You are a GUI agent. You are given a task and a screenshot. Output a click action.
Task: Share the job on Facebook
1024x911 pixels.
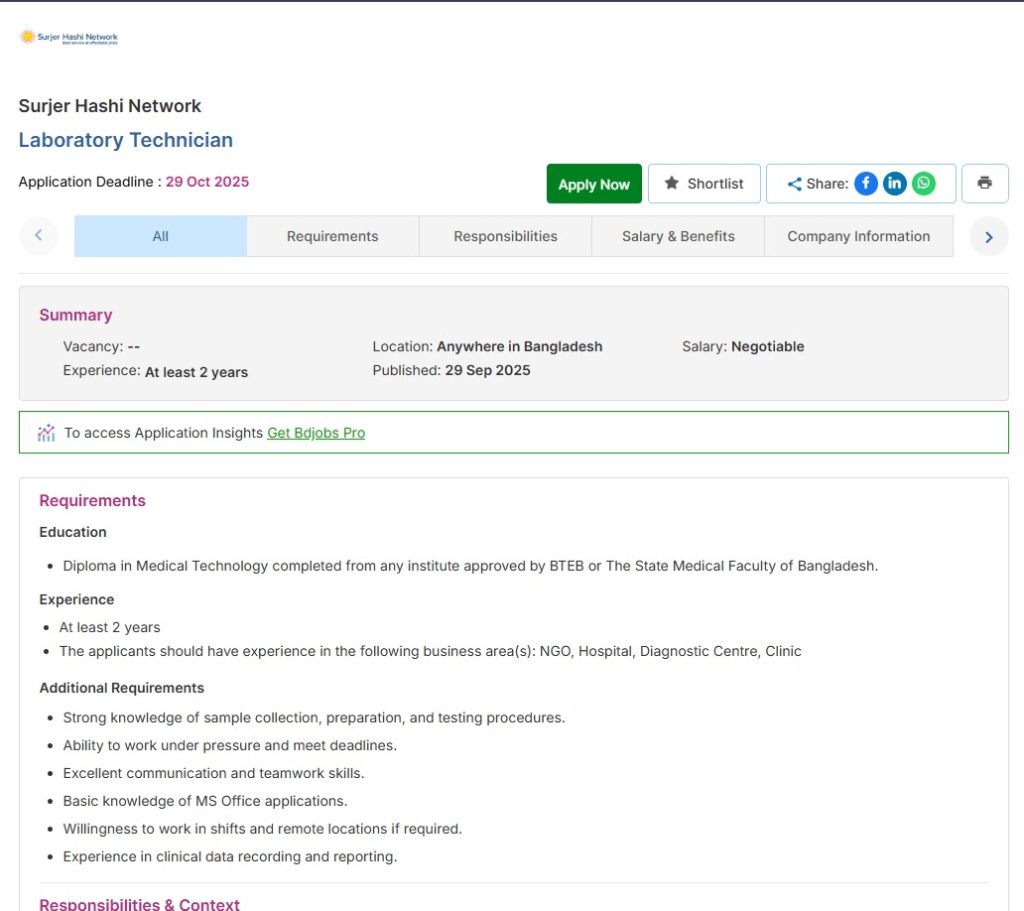(x=865, y=183)
